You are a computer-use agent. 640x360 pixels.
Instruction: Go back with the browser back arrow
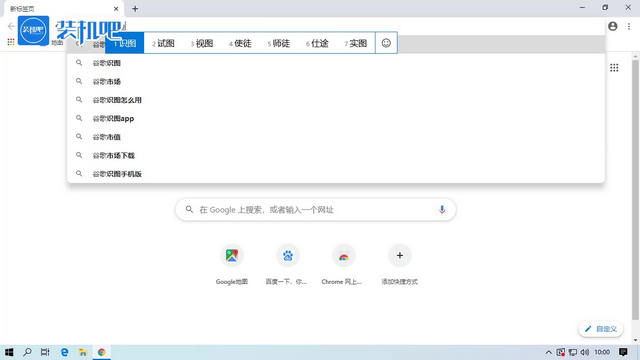pyautogui.click(x=11, y=26)
